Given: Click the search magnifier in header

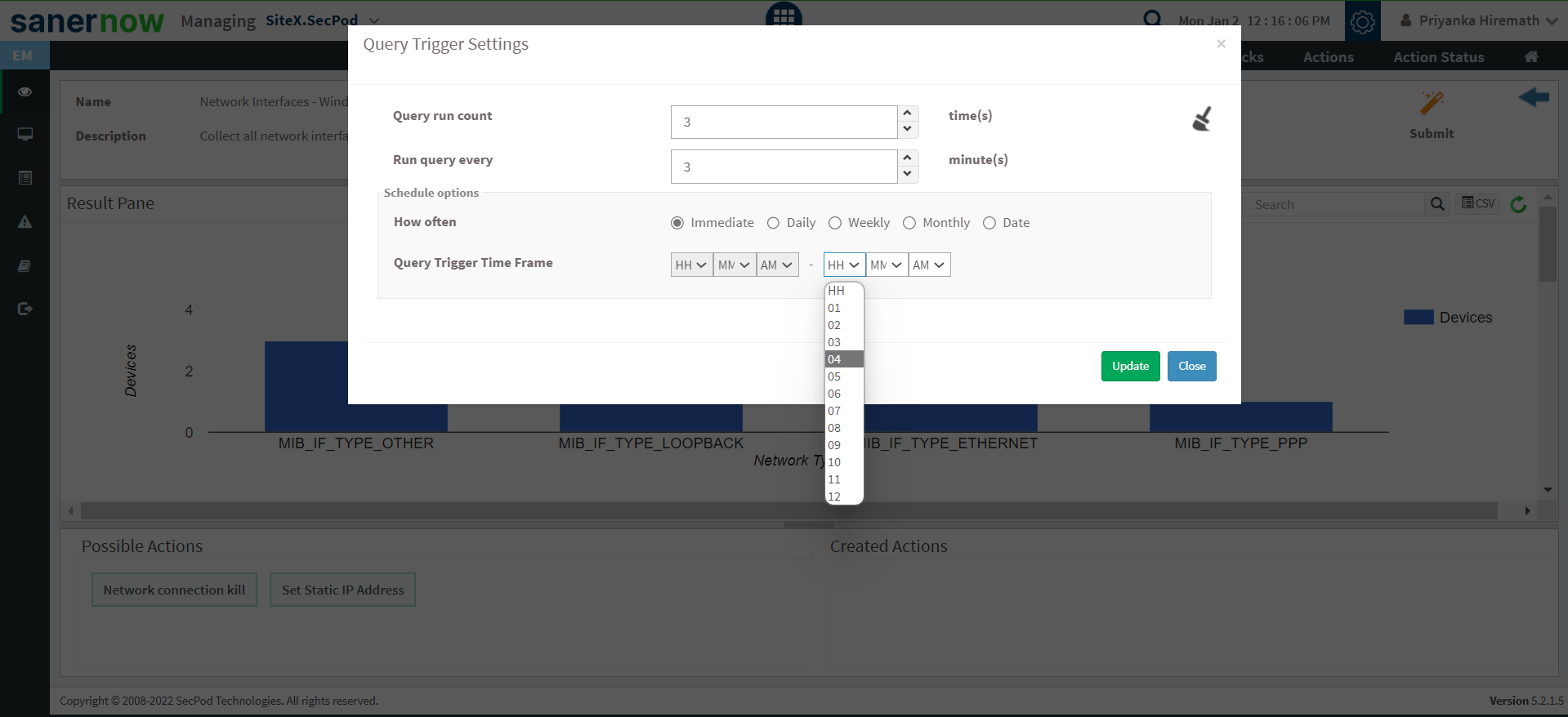Looking at the screenshot, I should point(1152,18).
